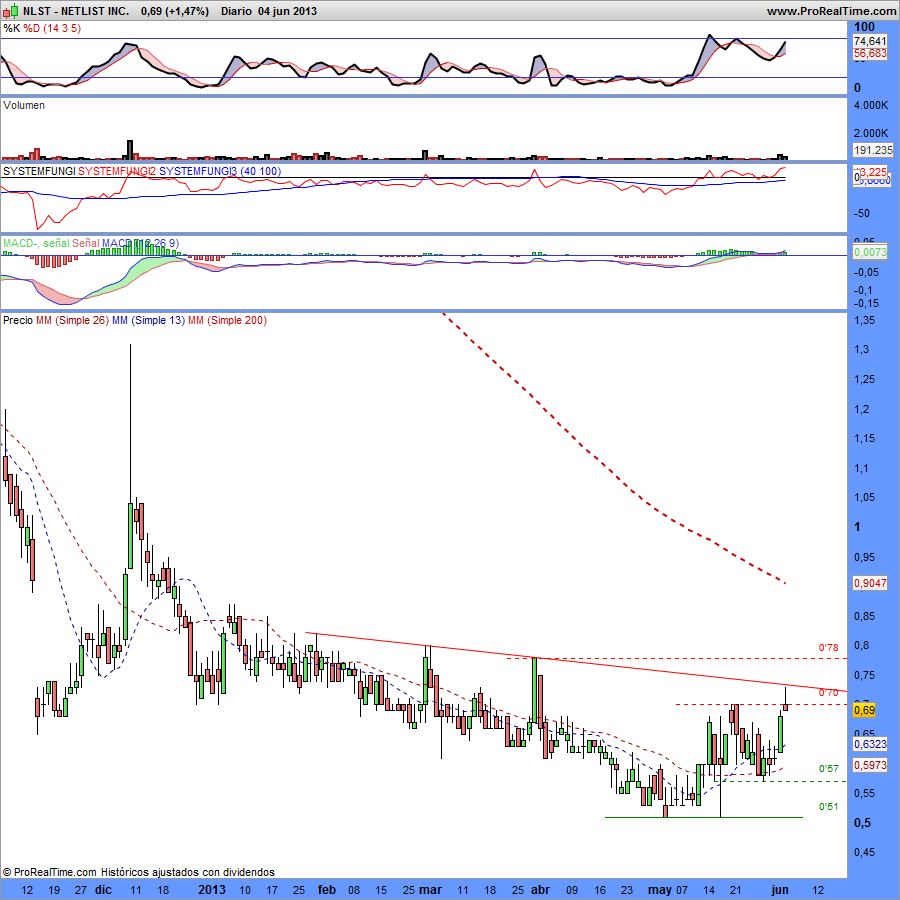Click the %D (14 3 5) stochastic label
The height and width of the screenshot is (900, 900).
52,28
